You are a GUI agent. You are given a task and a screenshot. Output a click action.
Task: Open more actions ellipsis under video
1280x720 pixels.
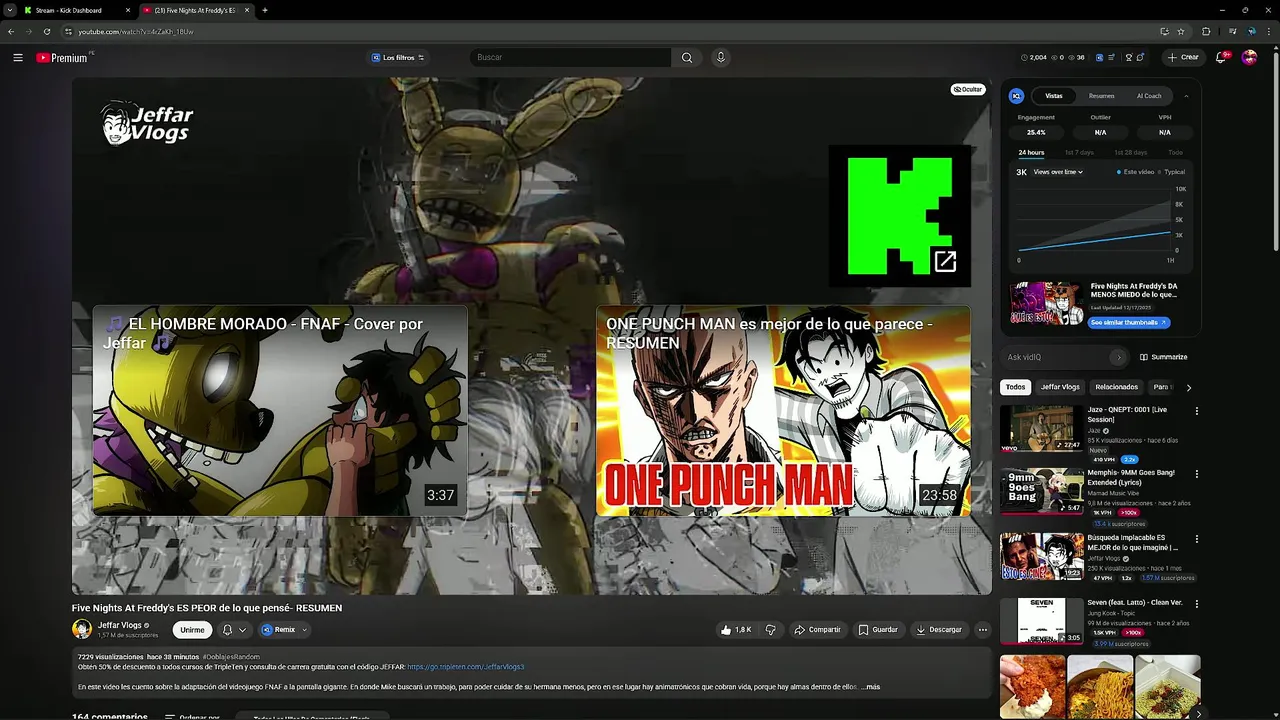(x=983, y=630)
